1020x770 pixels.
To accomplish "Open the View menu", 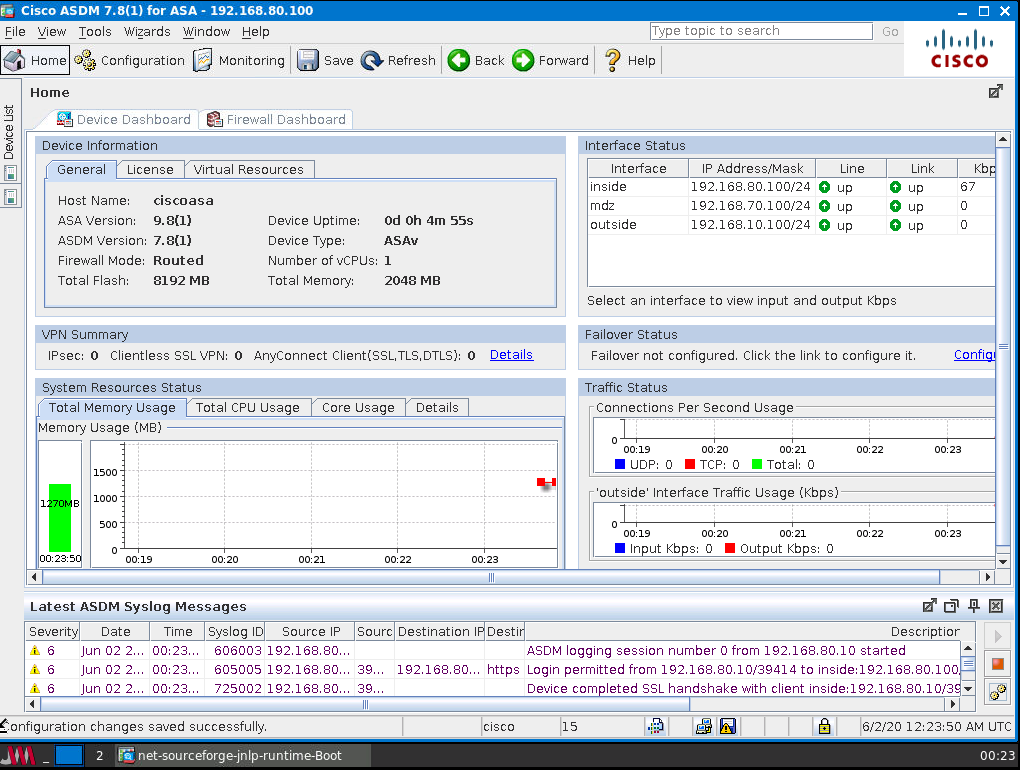I will [51, 31].
